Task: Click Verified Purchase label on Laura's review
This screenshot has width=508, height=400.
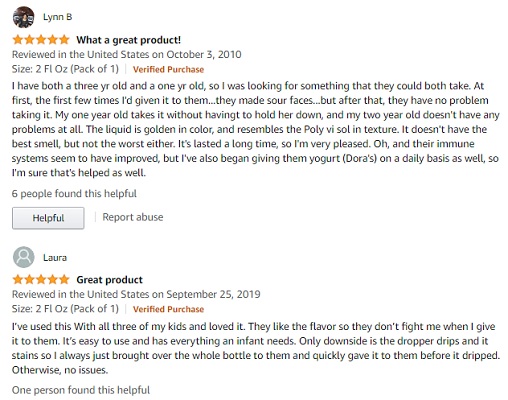Action: pos(168,309)
